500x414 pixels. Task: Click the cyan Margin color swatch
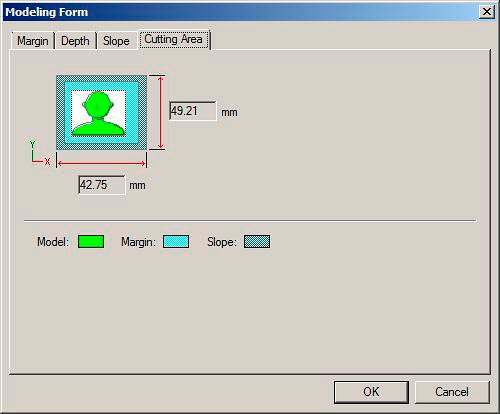[x=176, y=242]
